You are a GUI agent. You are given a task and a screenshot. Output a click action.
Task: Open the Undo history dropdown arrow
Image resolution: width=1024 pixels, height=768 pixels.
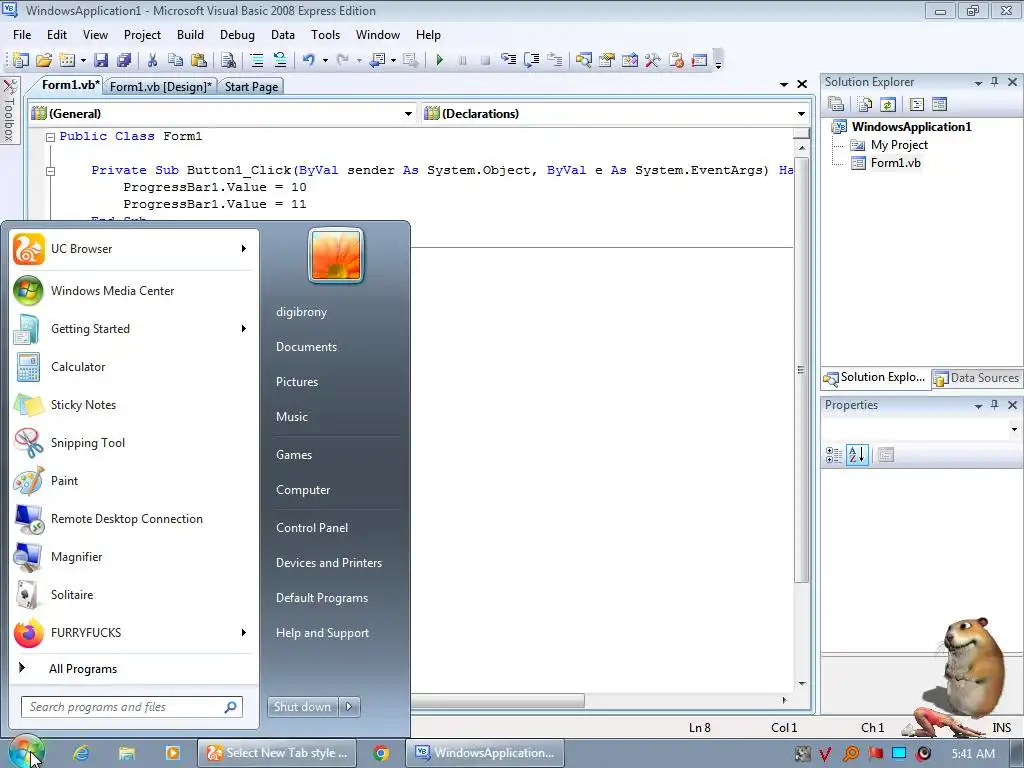click(x=325, y=60)
